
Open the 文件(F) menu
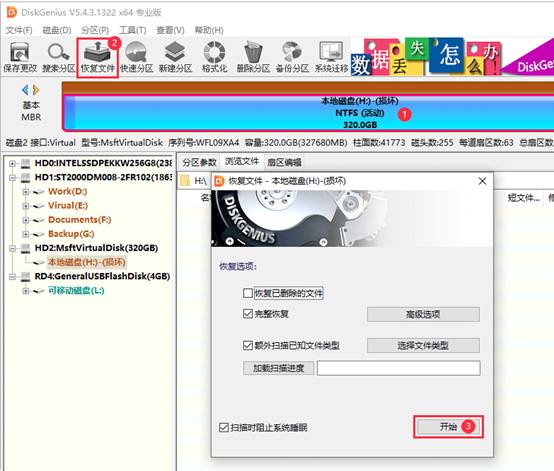coord(19,30)
